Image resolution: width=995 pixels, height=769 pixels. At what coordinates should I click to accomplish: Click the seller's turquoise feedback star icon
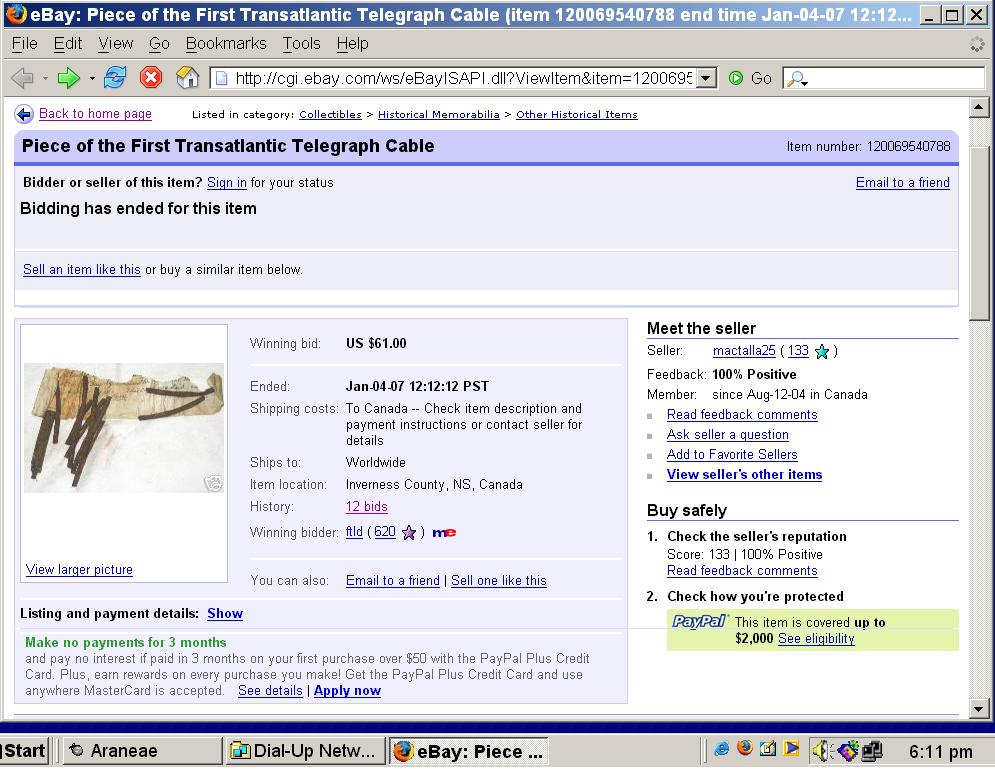point(822,351)
